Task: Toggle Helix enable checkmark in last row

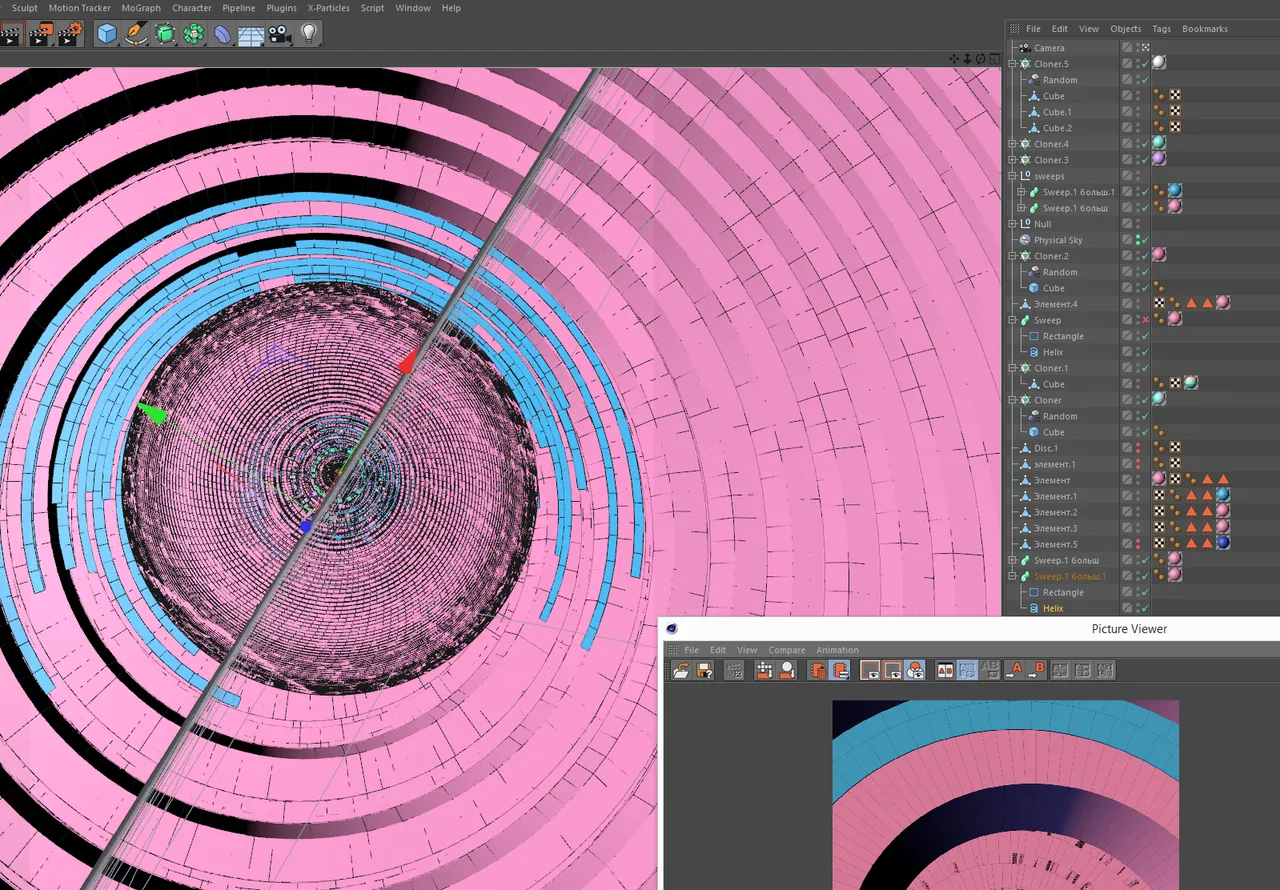Action: tap(1146, 608)
